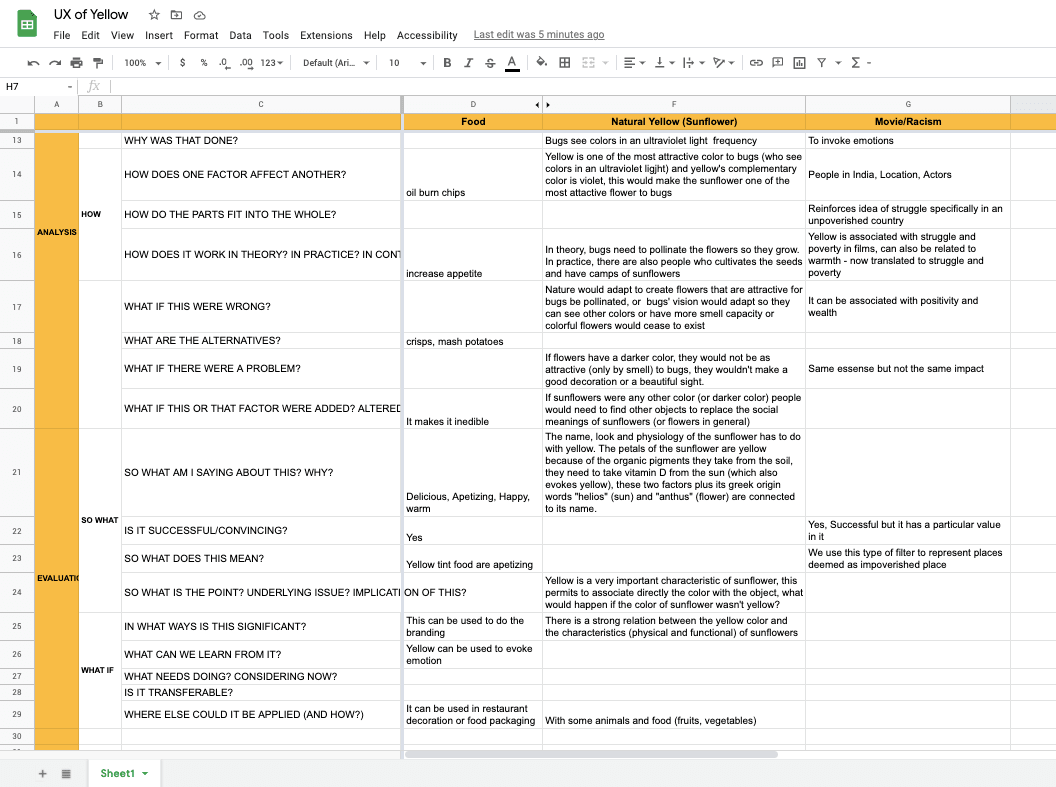Viewport: 1056px width, 787px height.
Task: Go to Google Sheets home logo
Action: point(27,24)
